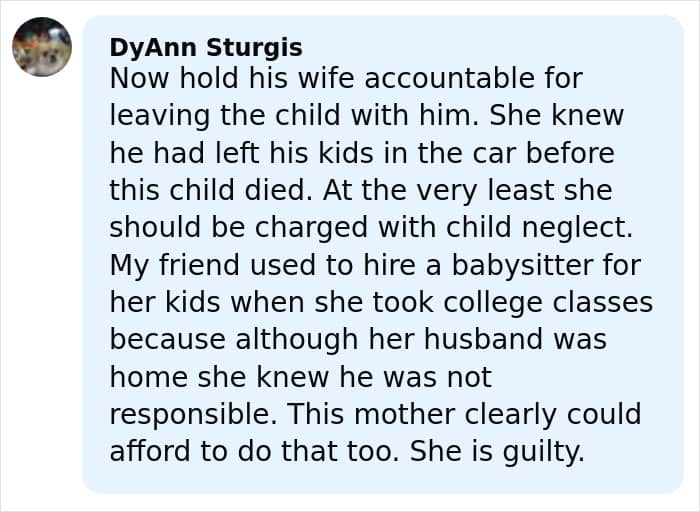
Task: Click the DyAnn Sturgis commenter name
Action: [206, 48]
